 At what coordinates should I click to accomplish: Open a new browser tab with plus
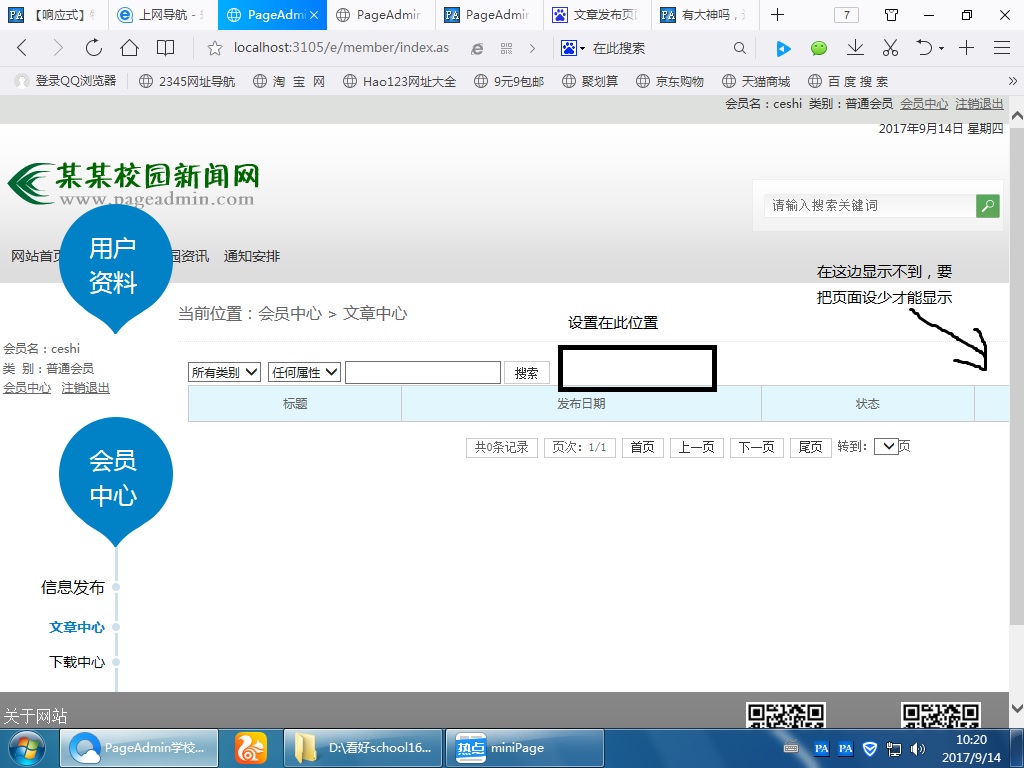(777, 15)
